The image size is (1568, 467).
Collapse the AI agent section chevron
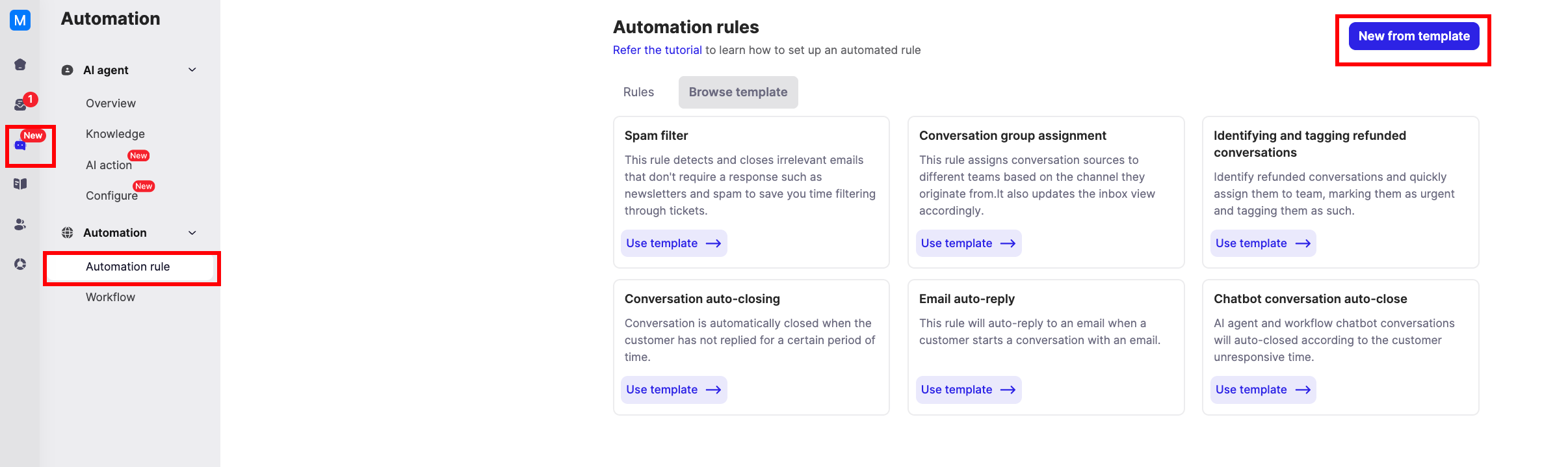tap(192, 70)
